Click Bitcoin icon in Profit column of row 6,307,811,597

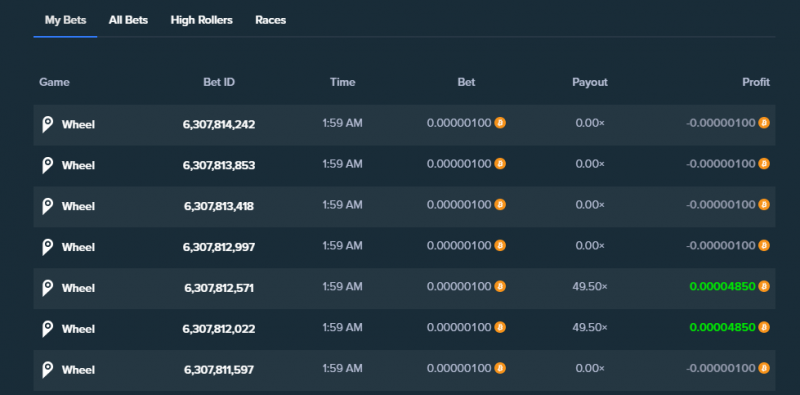(x=764, y=368)
